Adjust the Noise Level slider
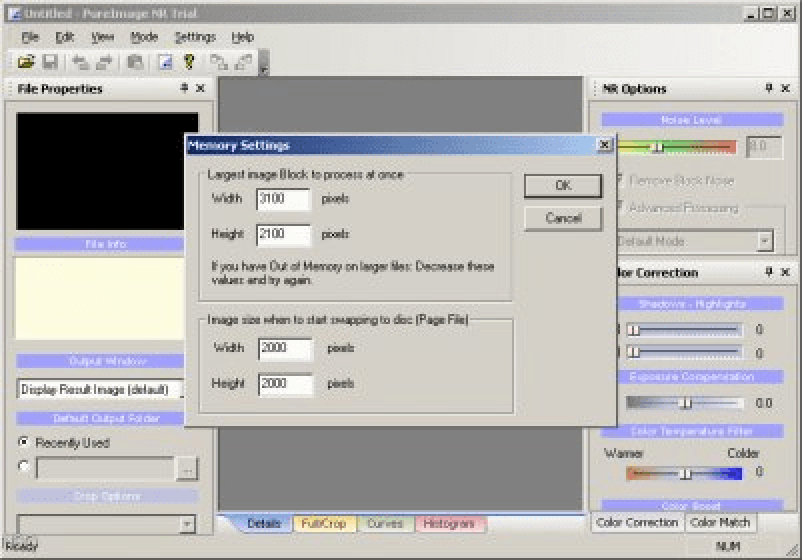Screen dimensions: 802x560 pyautogui.click(x=659, y=147)
